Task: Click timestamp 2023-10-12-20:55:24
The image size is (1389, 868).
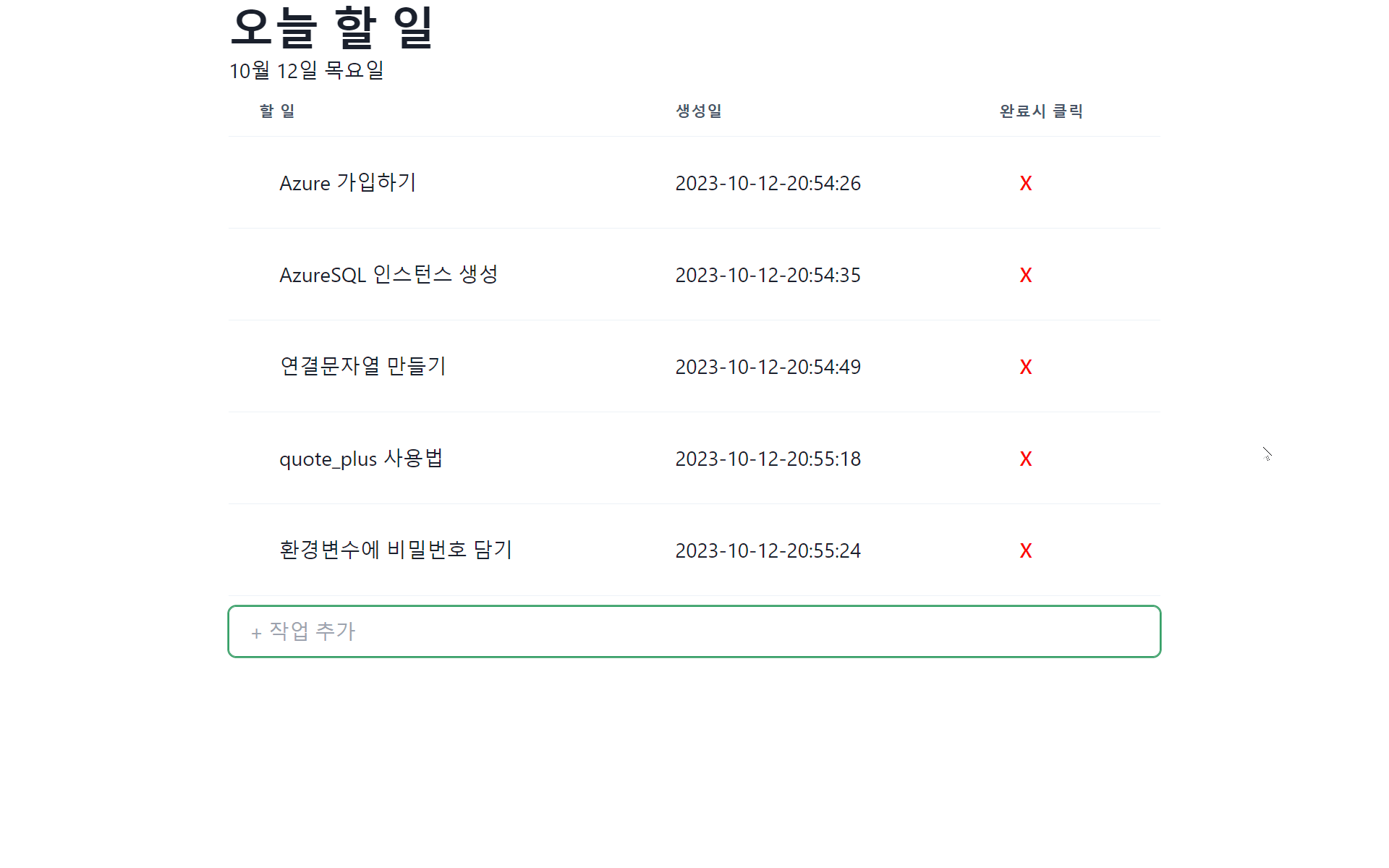Action: 768,550
